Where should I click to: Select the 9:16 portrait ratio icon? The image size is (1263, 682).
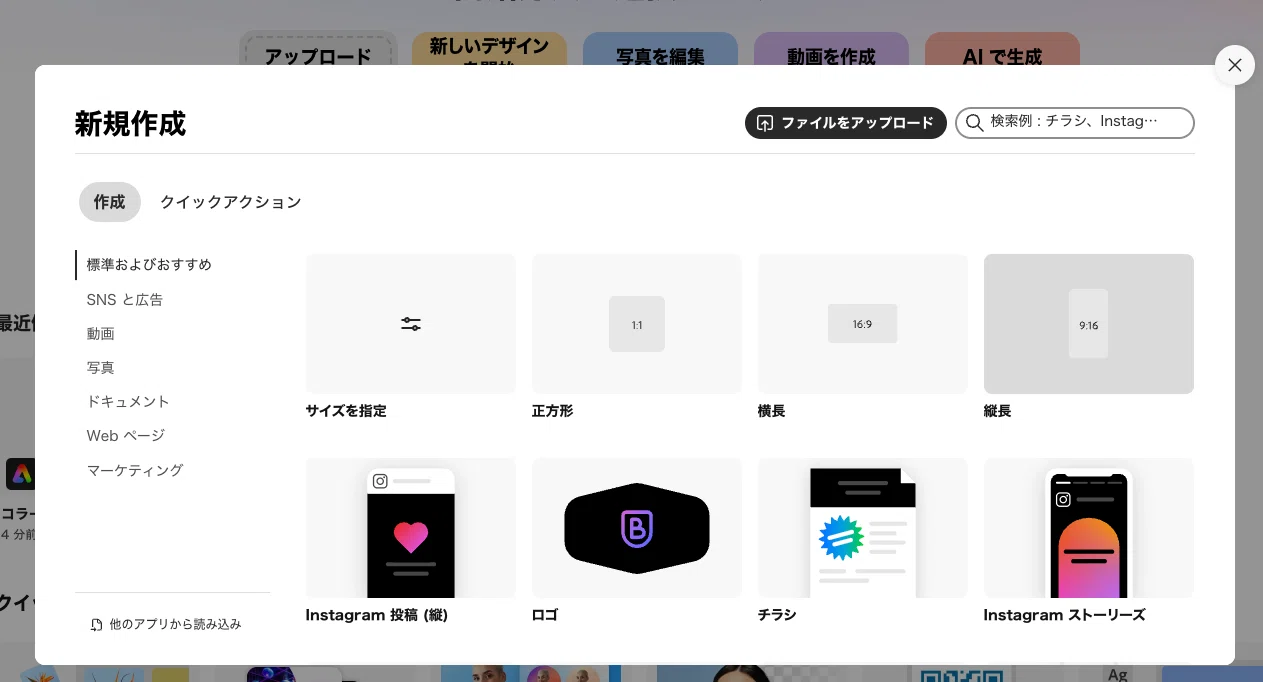(1089, 324)
